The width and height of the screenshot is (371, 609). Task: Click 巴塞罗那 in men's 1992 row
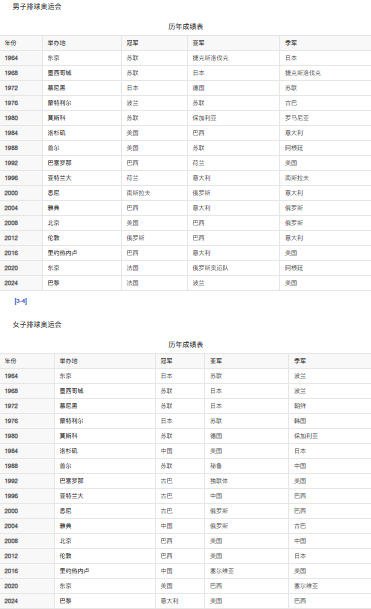pyautogui.click(x=60, y=163)
